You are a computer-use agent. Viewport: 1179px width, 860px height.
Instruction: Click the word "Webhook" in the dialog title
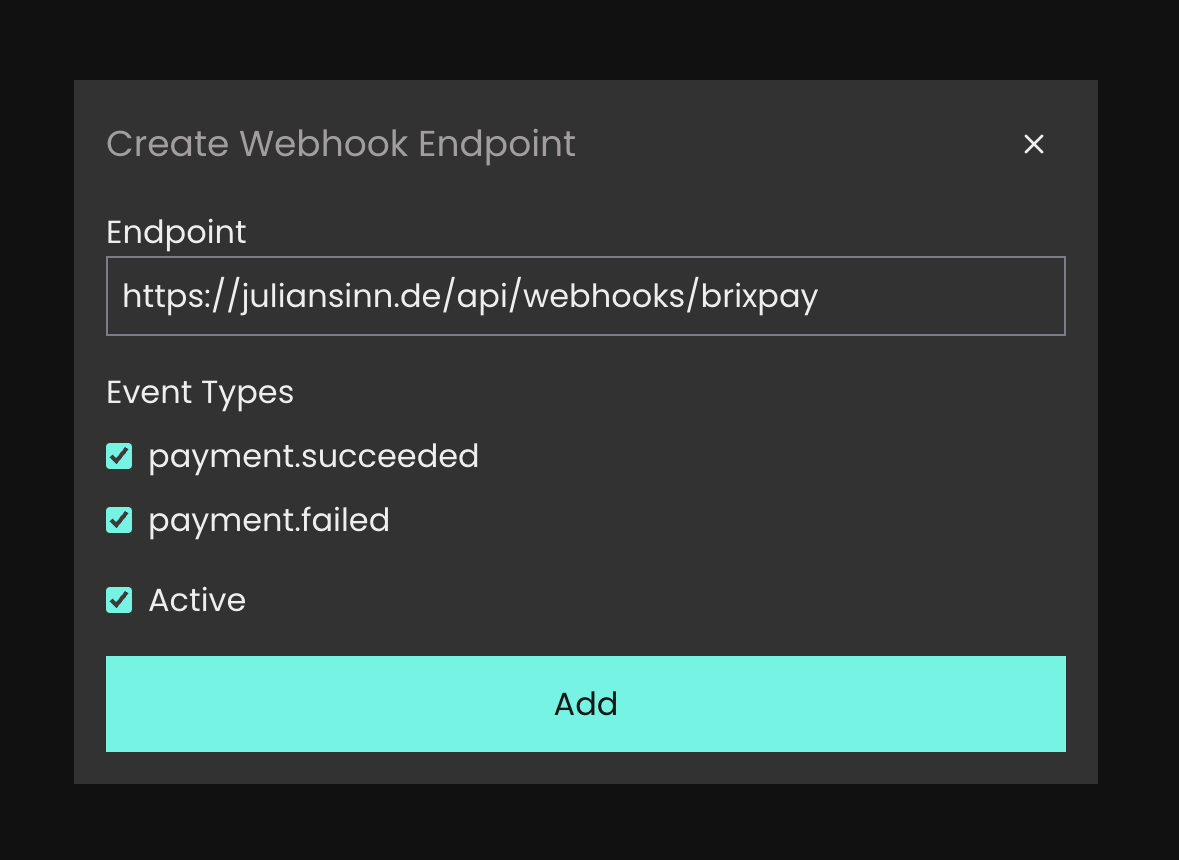[324, 144]
